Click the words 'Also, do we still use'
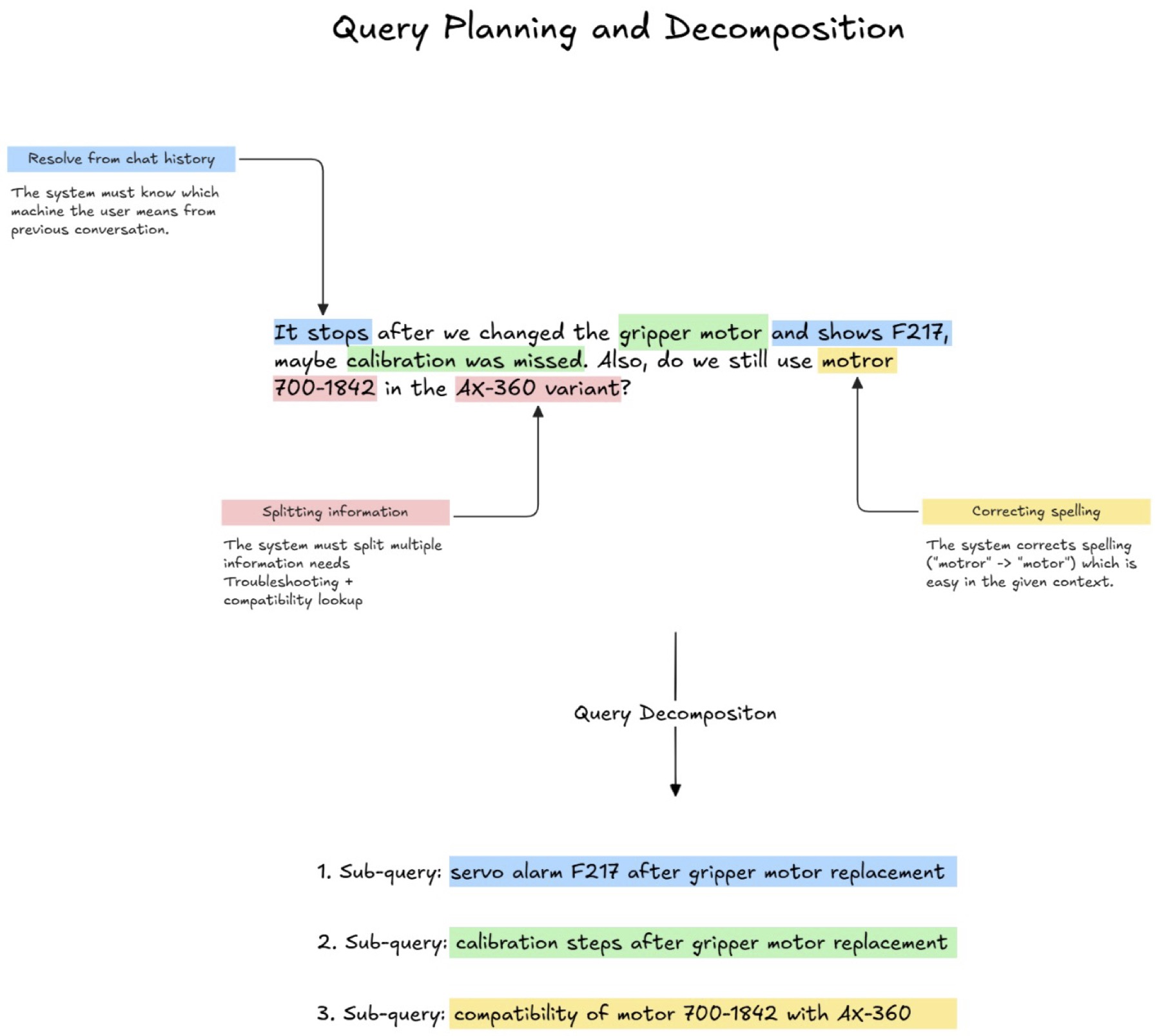1157x1036 pixels. [705, 360]
